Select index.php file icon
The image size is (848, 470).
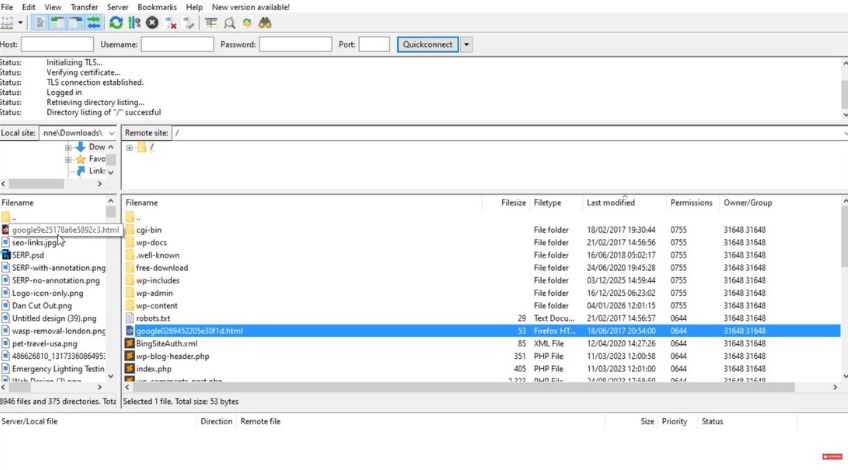(x=130, y=369)
